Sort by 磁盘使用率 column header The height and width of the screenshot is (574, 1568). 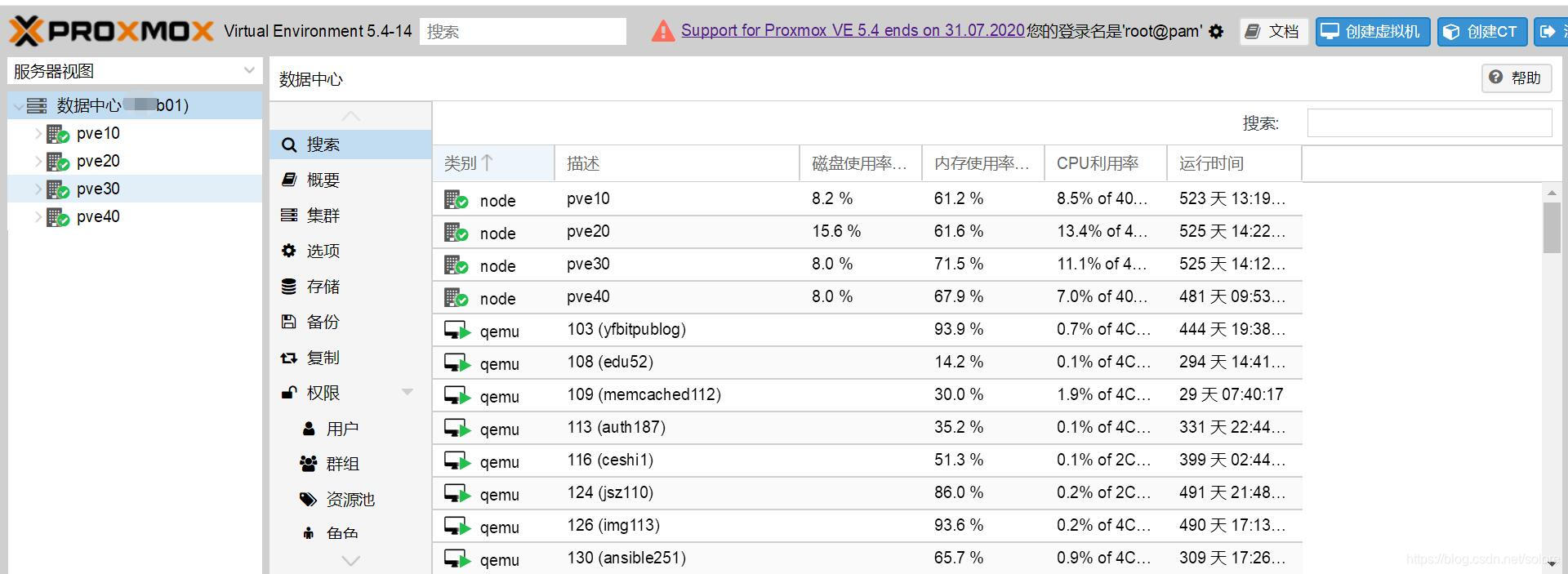pyautogui.click(x=861, y=163)
